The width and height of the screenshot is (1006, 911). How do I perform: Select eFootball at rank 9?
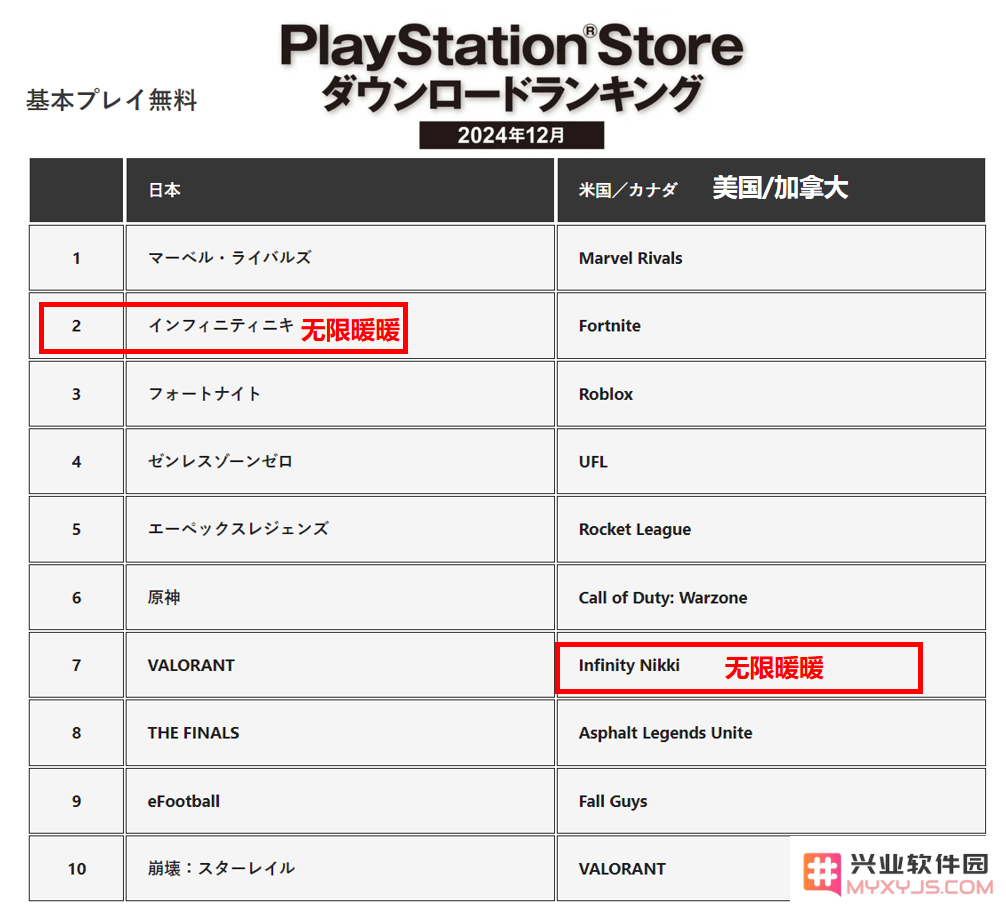tap(183, 801)
